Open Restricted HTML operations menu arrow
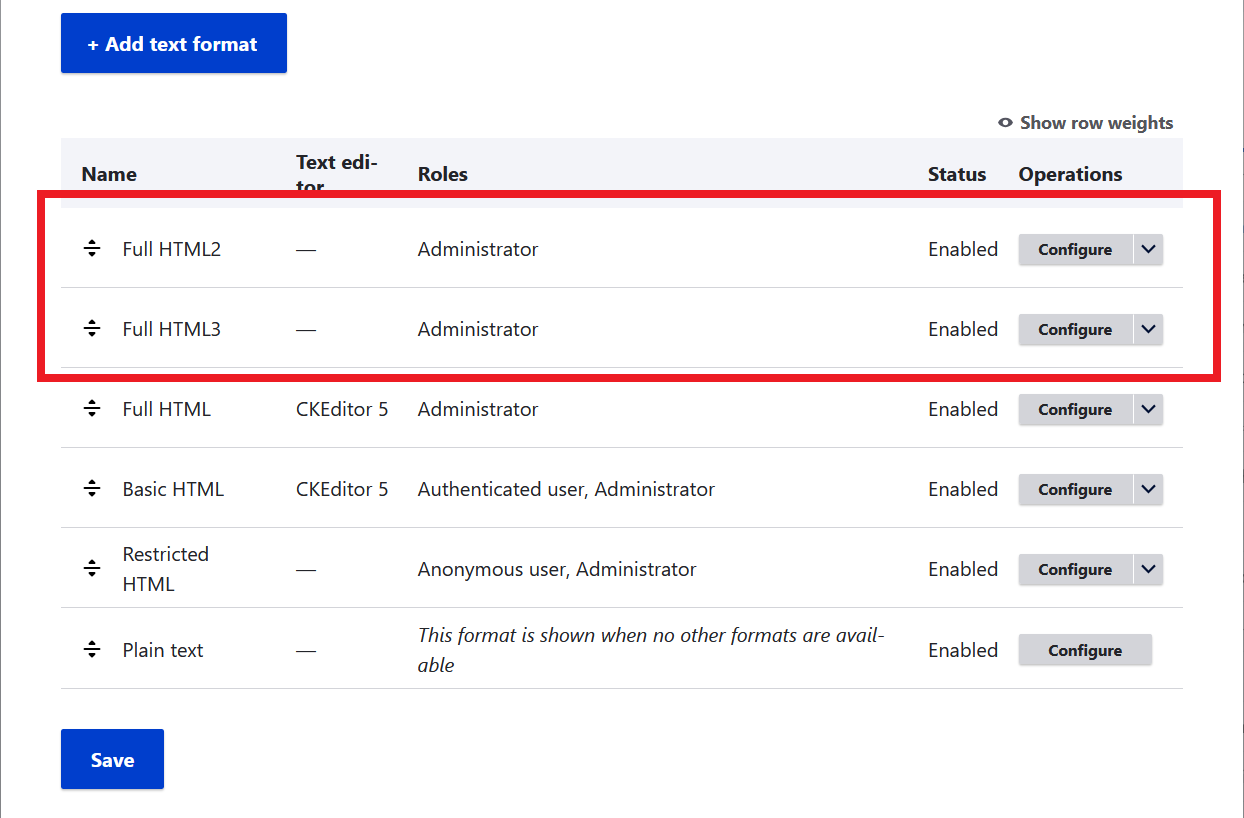1244x818 pixels. point(1147,569)
